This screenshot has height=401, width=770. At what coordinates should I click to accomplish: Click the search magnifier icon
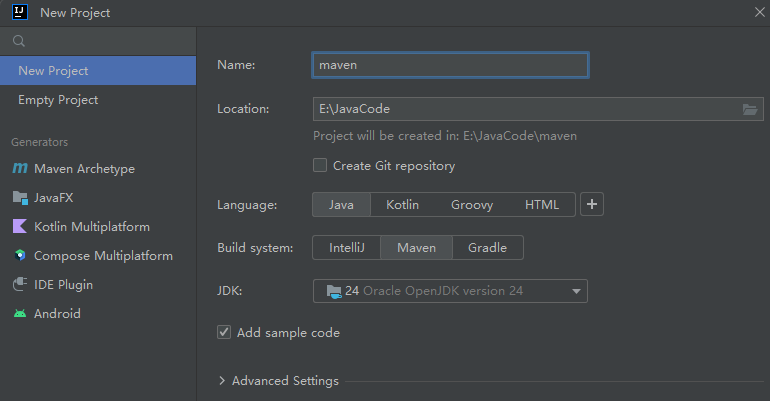click(19, 41)
